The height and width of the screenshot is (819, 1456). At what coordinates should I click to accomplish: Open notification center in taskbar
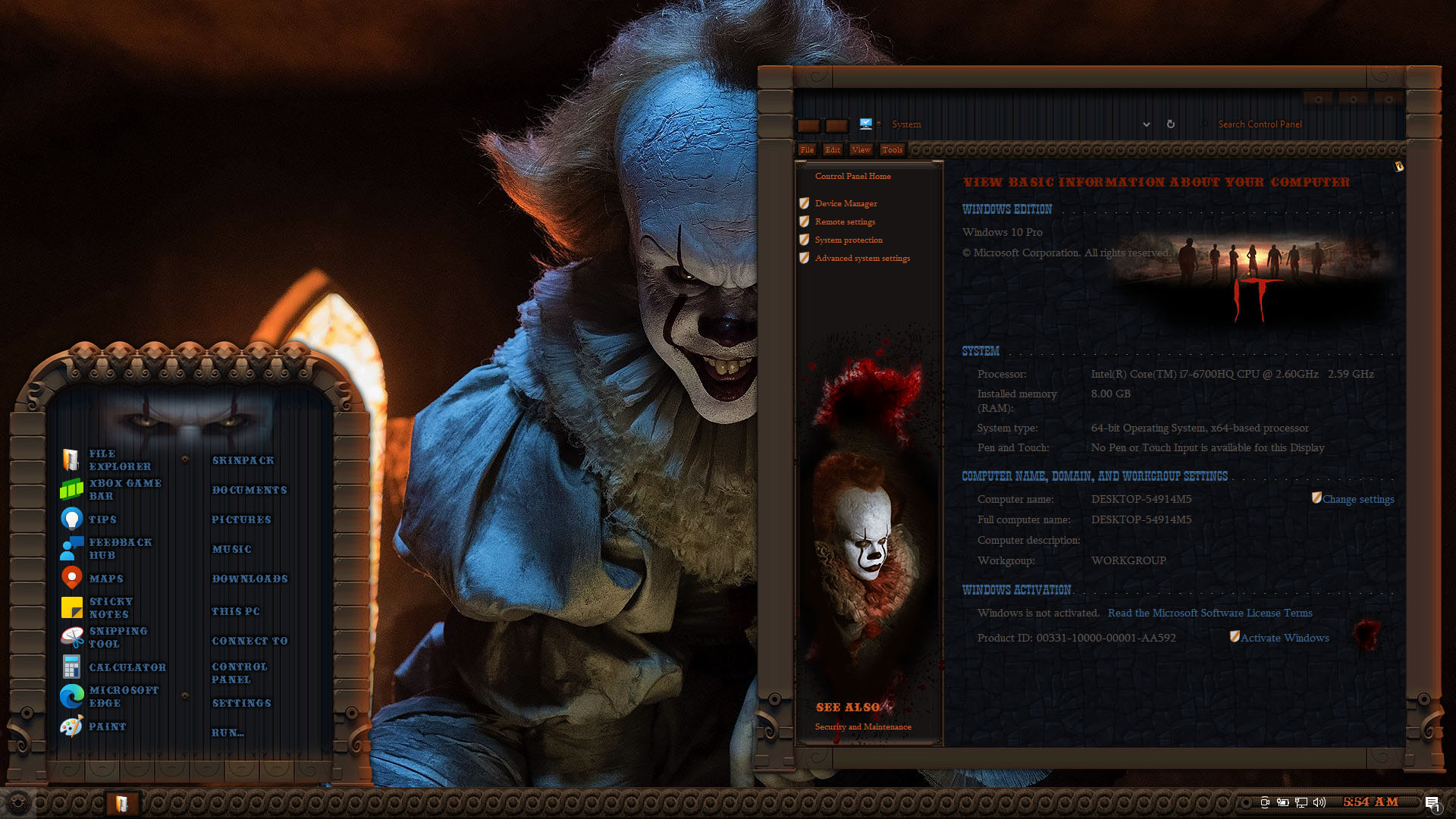(x=1432, y=803)
